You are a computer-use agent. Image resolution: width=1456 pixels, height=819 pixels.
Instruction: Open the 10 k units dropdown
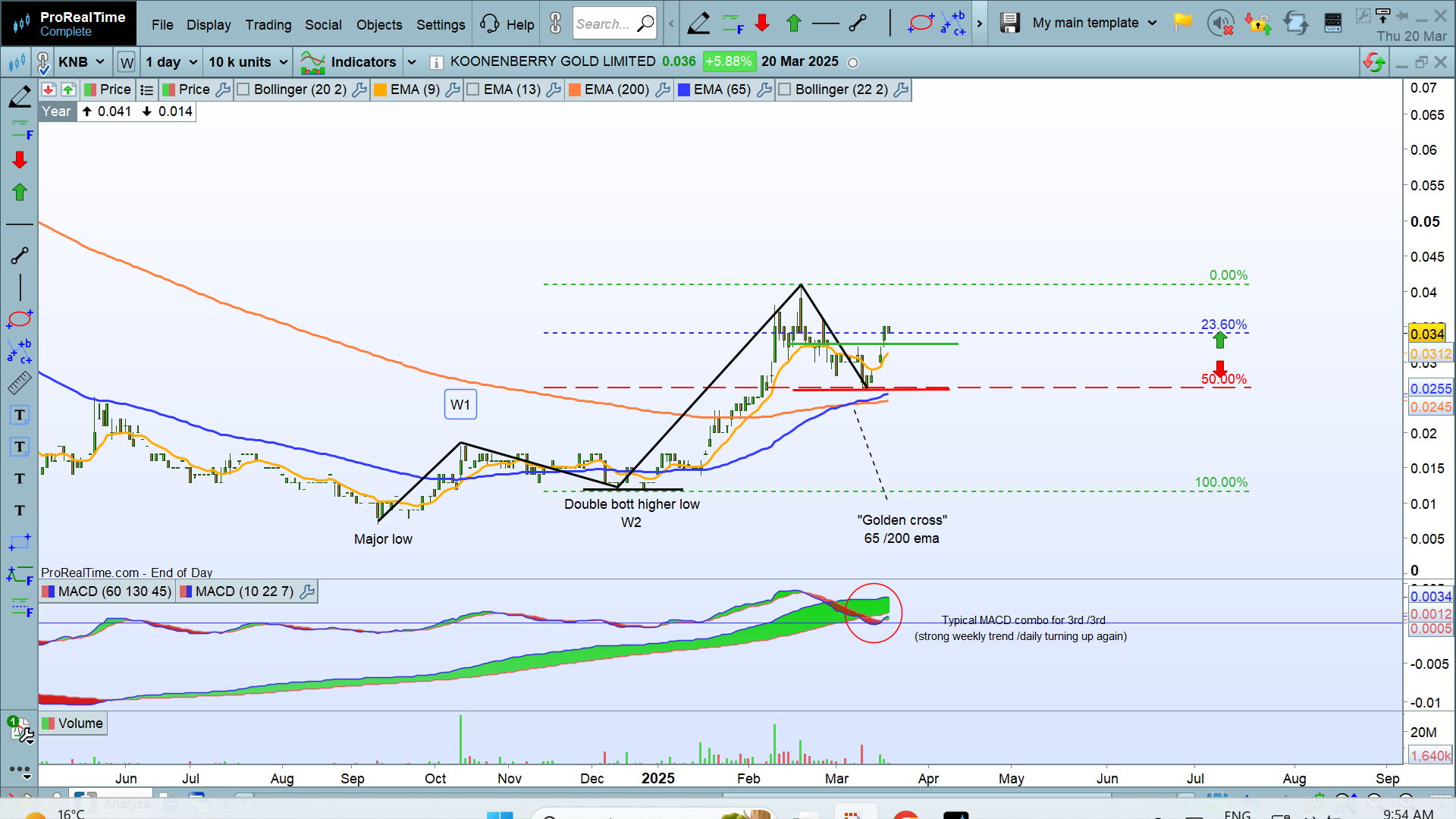[249, 62]
